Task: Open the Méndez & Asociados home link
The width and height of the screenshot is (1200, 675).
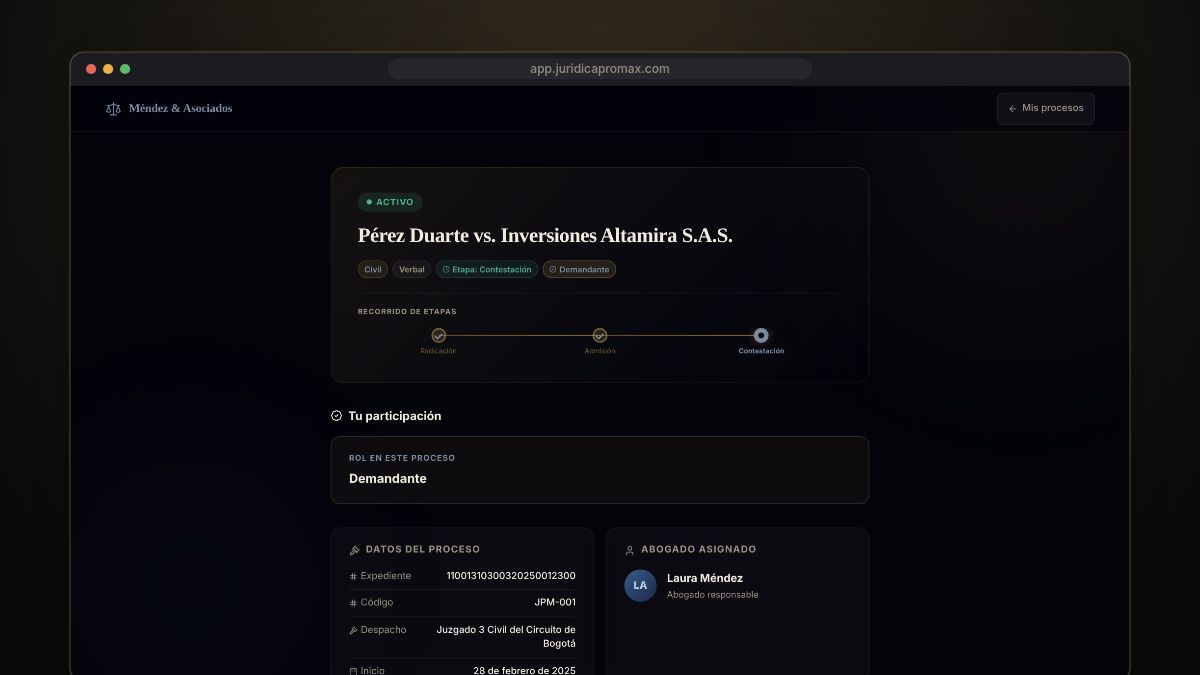Action: pos(169,109)
